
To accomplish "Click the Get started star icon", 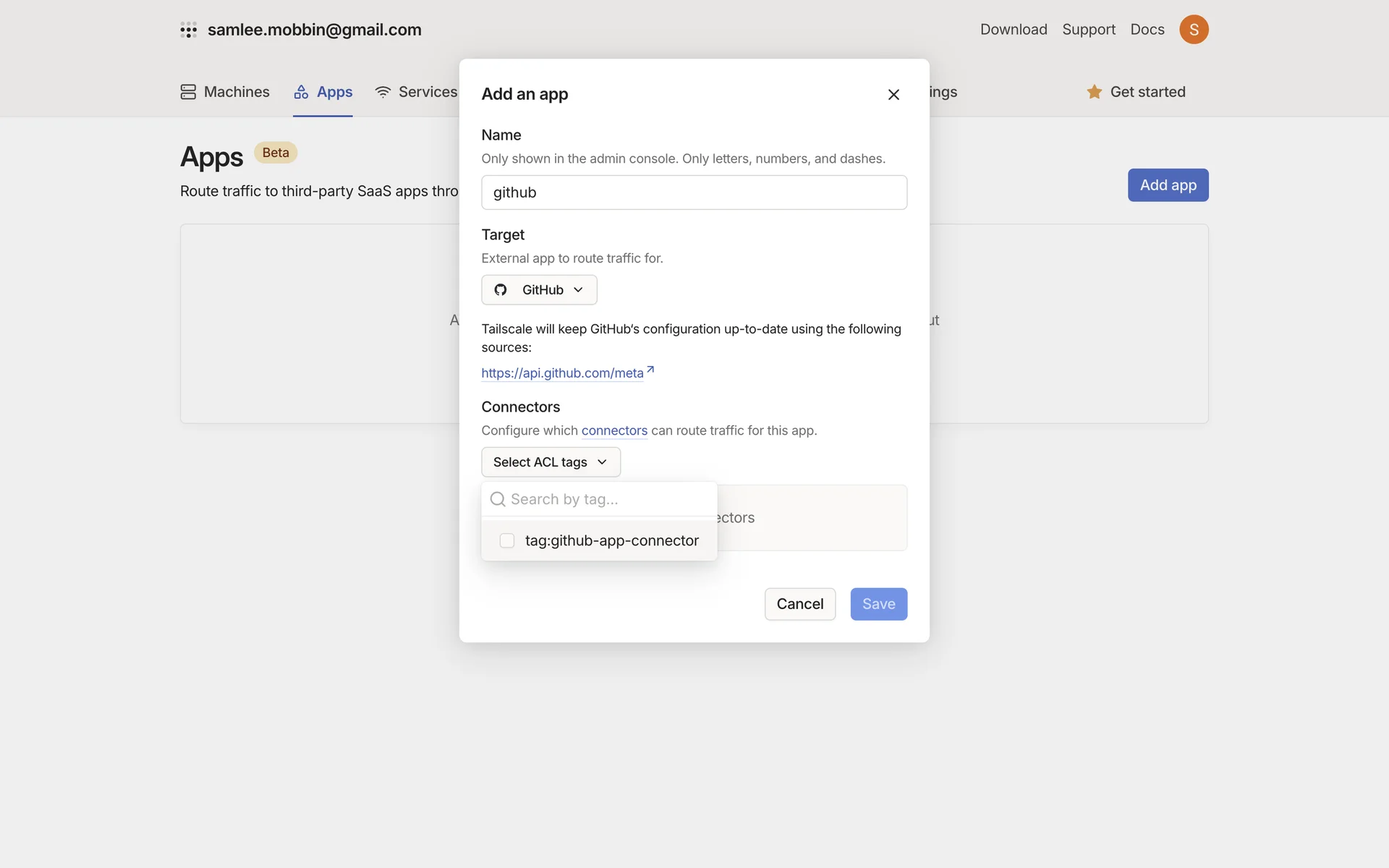I will (x=1094, y=92).
